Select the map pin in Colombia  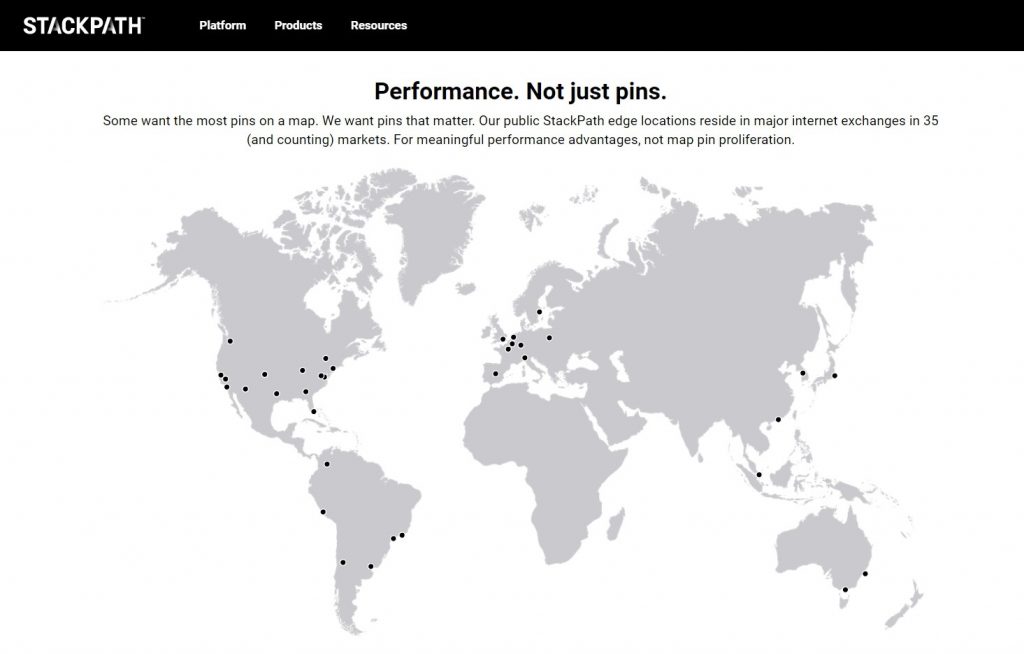pyautogui.click(x=327, y=464)
